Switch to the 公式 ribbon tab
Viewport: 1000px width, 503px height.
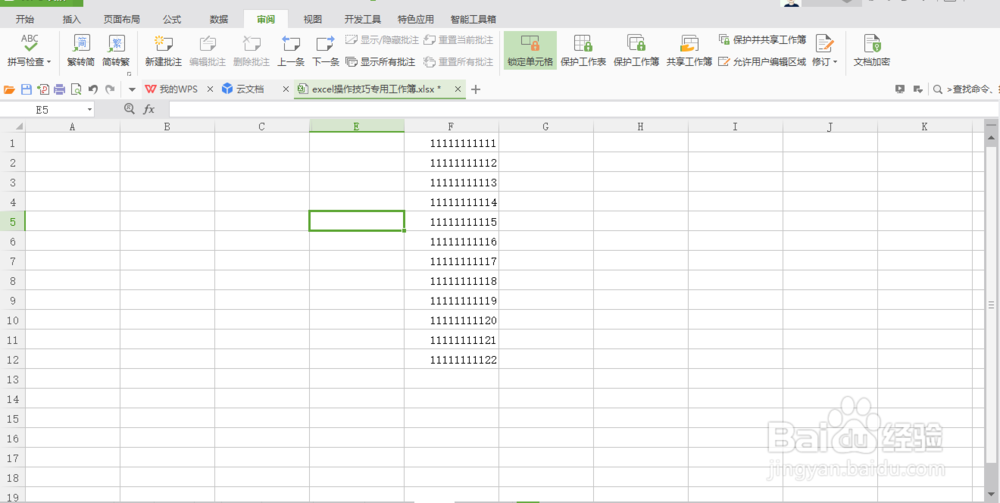click(x=172, y=19)
